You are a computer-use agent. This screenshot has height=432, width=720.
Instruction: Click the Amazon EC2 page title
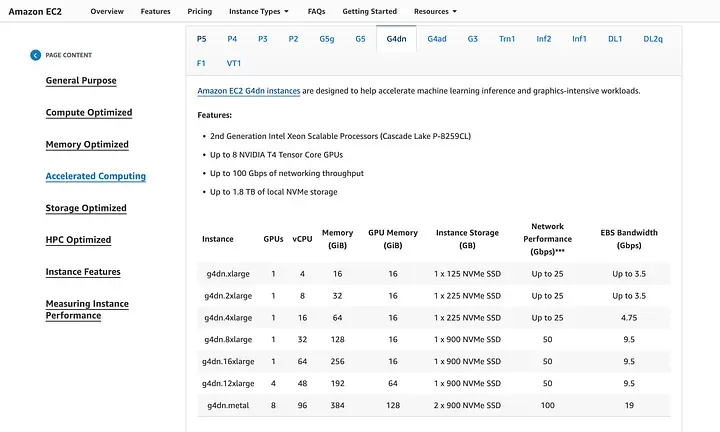point(34,11)
